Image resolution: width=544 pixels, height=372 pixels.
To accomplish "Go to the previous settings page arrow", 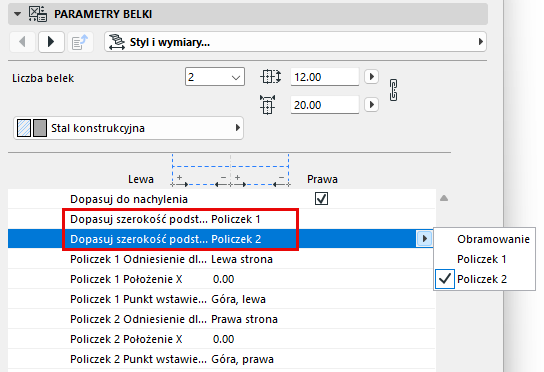I will click(23, 42).
